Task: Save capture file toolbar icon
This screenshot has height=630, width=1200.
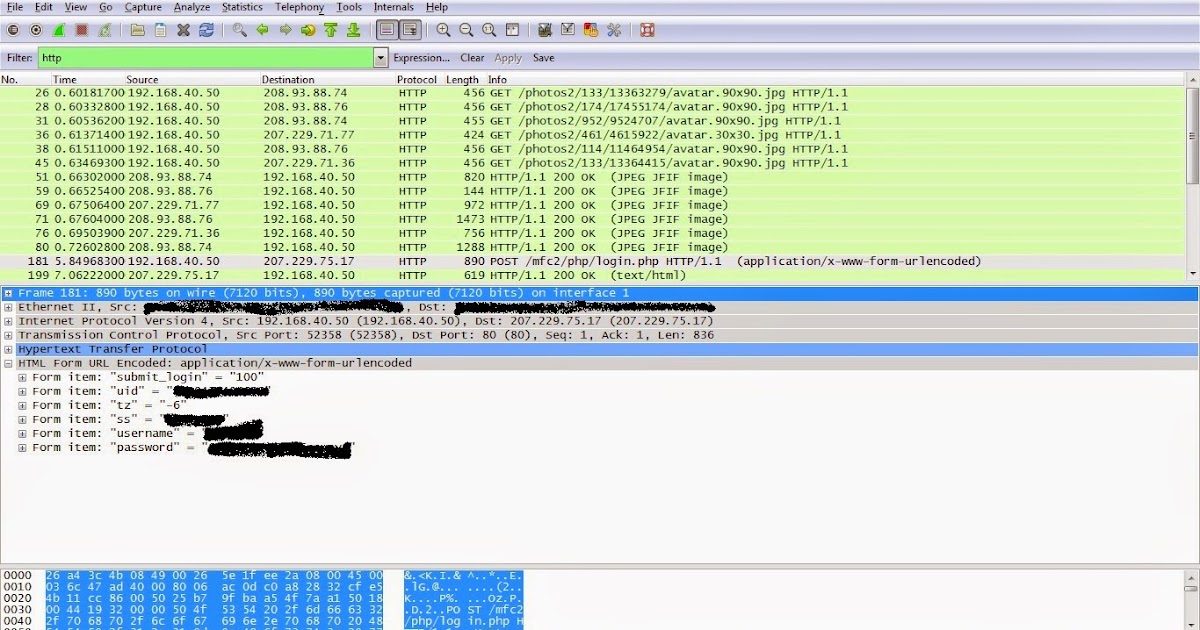Action: (x=160, y=30)
